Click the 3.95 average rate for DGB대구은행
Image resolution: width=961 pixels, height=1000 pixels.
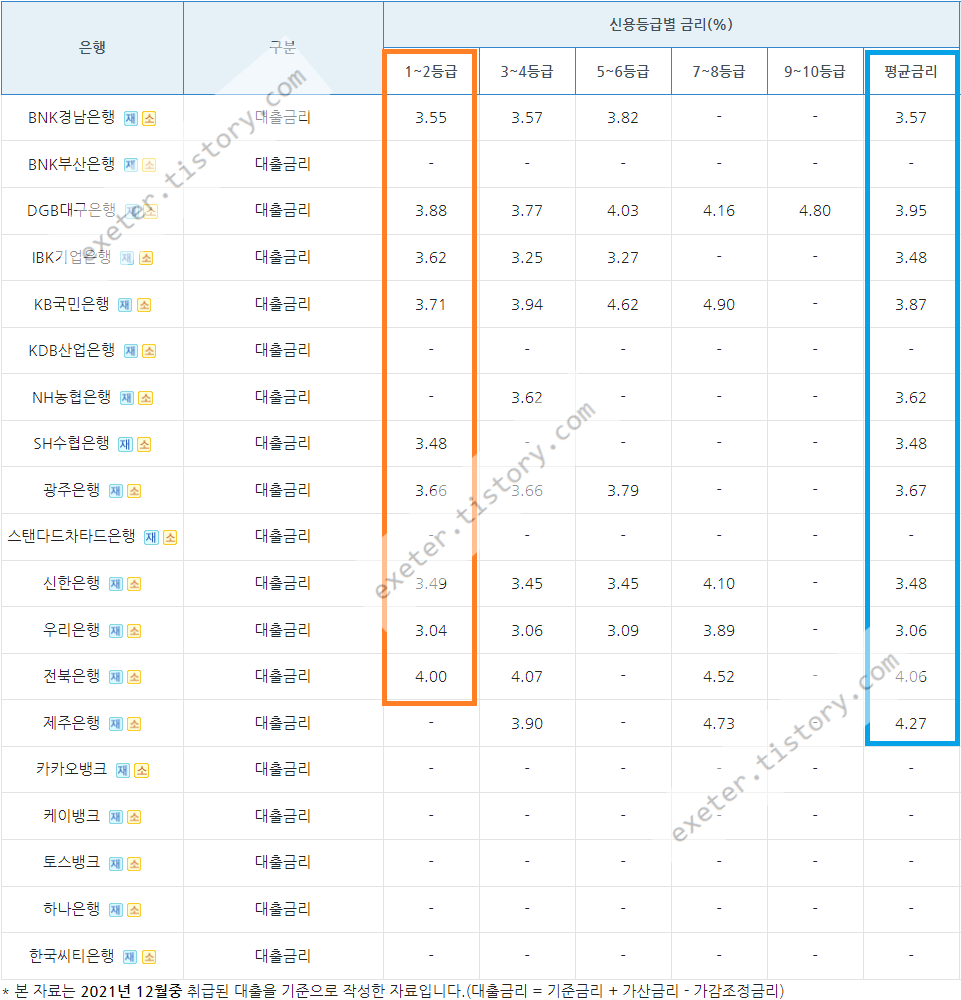pos(911,211)
